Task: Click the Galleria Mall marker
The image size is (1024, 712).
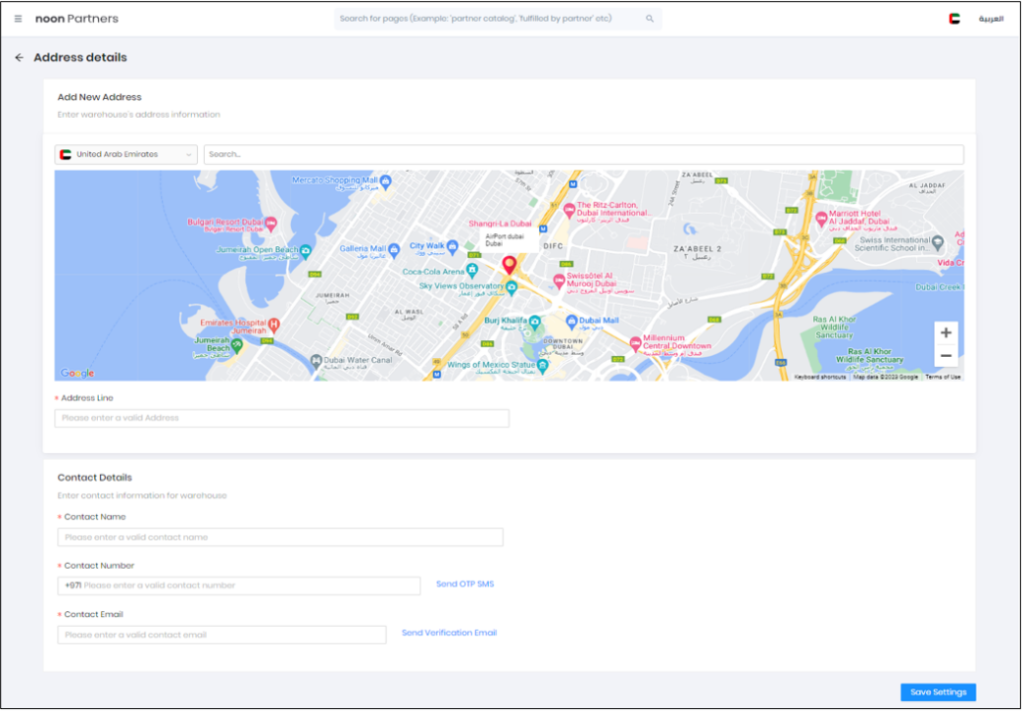Action: click(x=394, y=250)
